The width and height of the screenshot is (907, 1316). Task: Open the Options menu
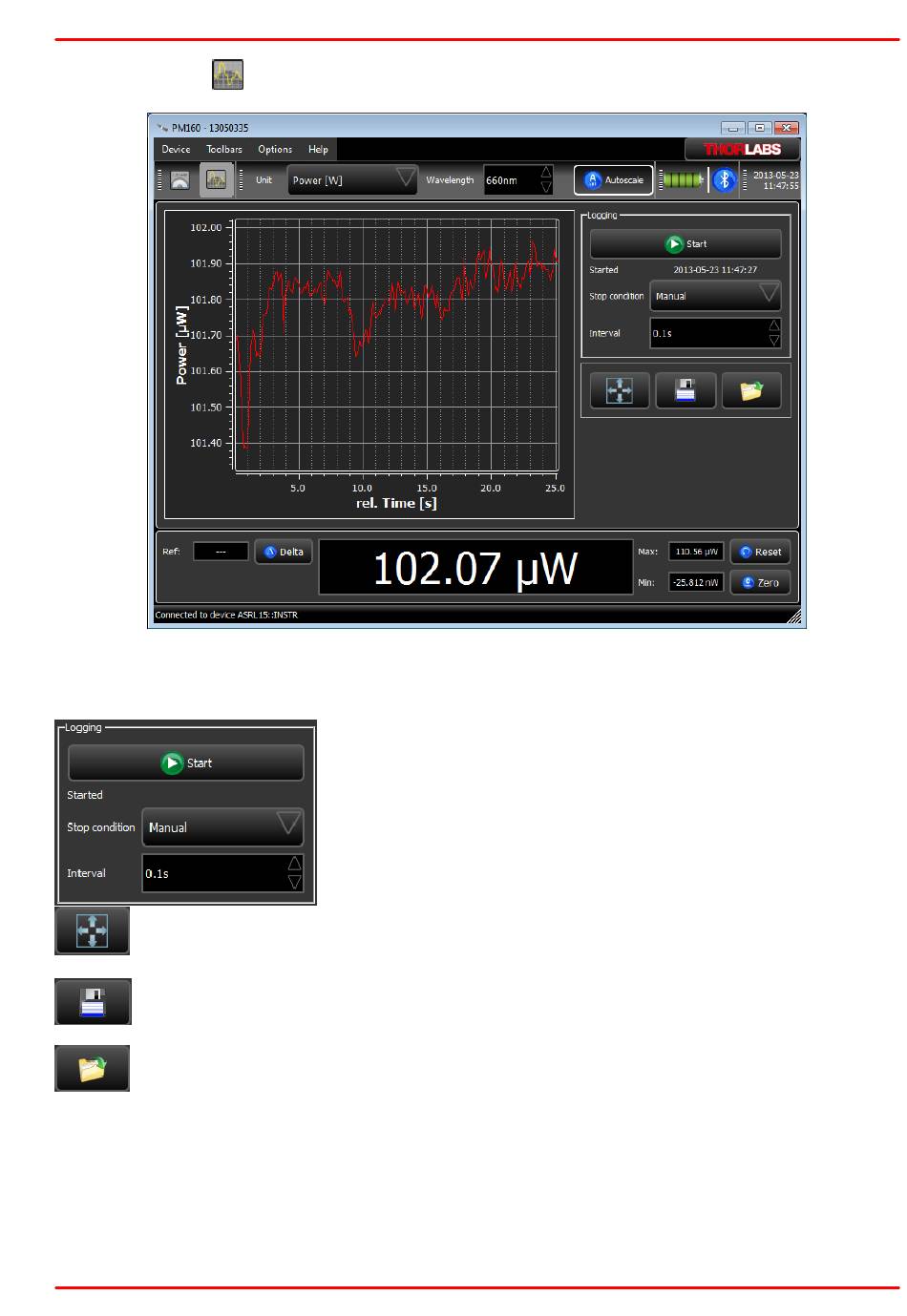pos(275,149)
